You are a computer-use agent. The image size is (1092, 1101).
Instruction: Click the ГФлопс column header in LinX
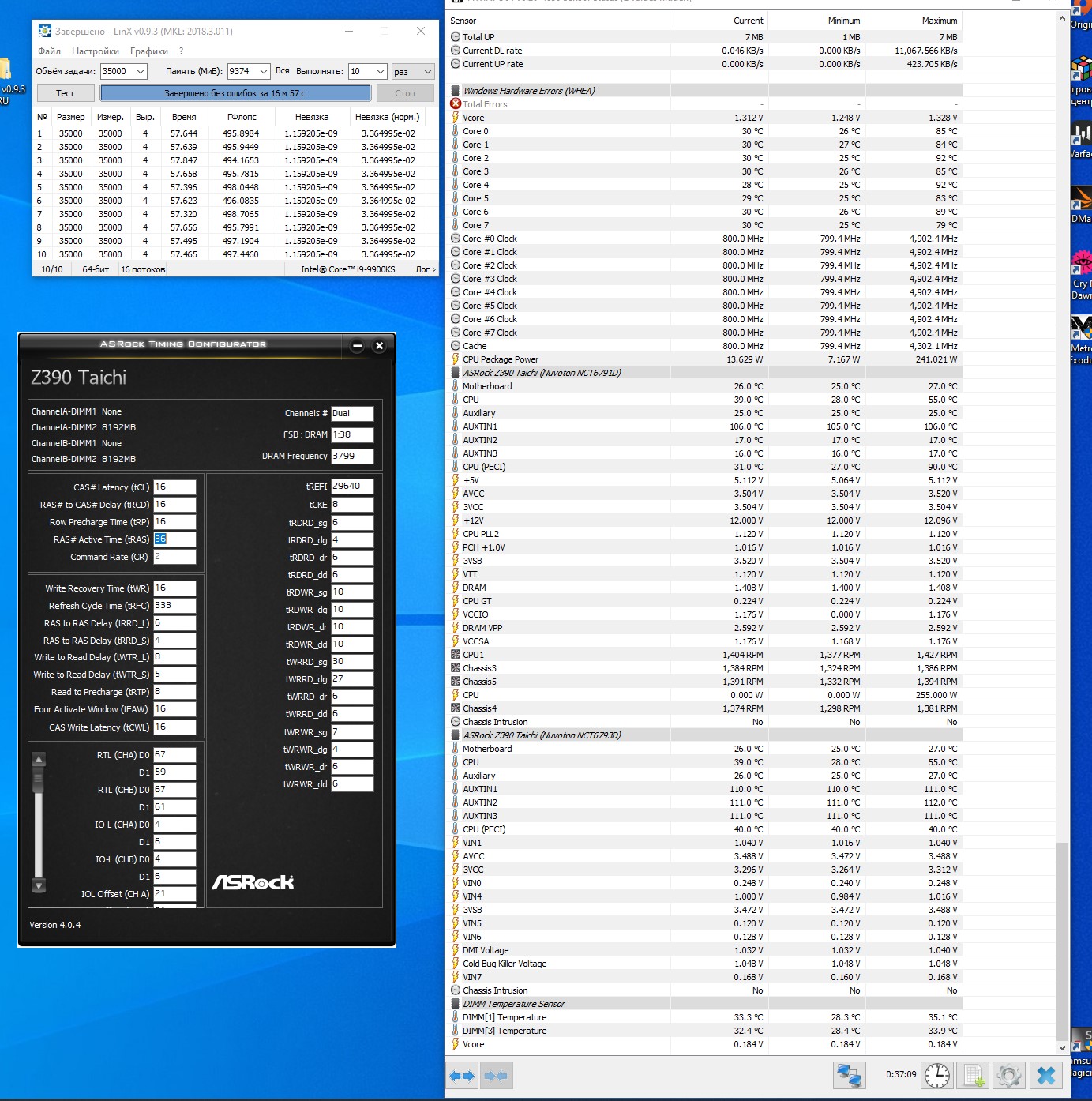pos(242,117)
